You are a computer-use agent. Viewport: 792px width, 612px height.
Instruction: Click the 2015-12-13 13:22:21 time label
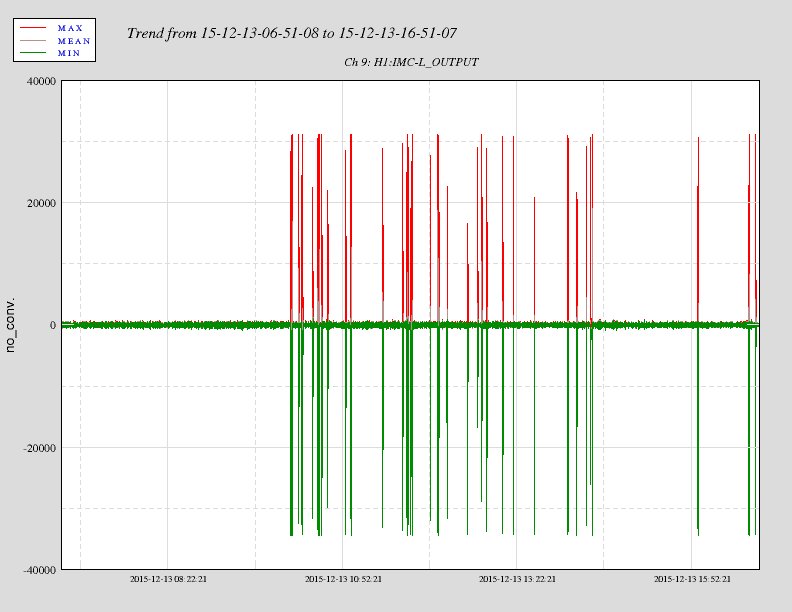(517, 579)
